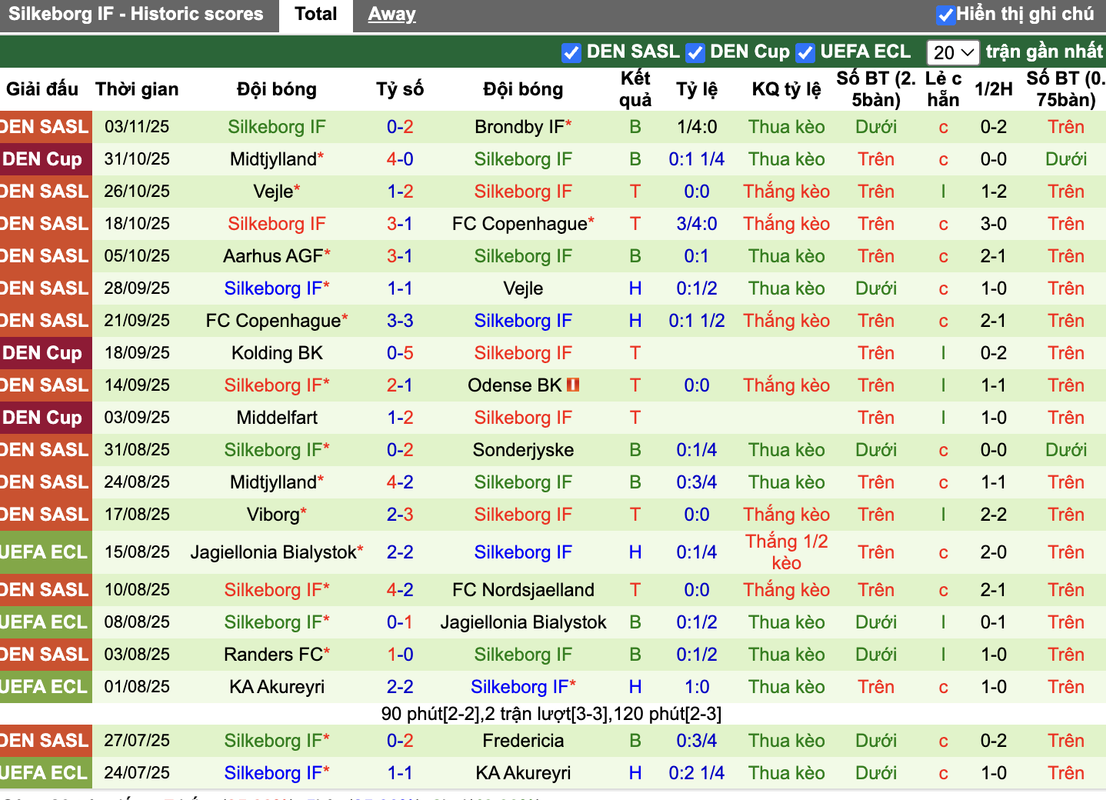Image resolution: width=1106 pixels, height=800 pixels.
Task: Click Sonderjyske team name
Action: point(523,450)
